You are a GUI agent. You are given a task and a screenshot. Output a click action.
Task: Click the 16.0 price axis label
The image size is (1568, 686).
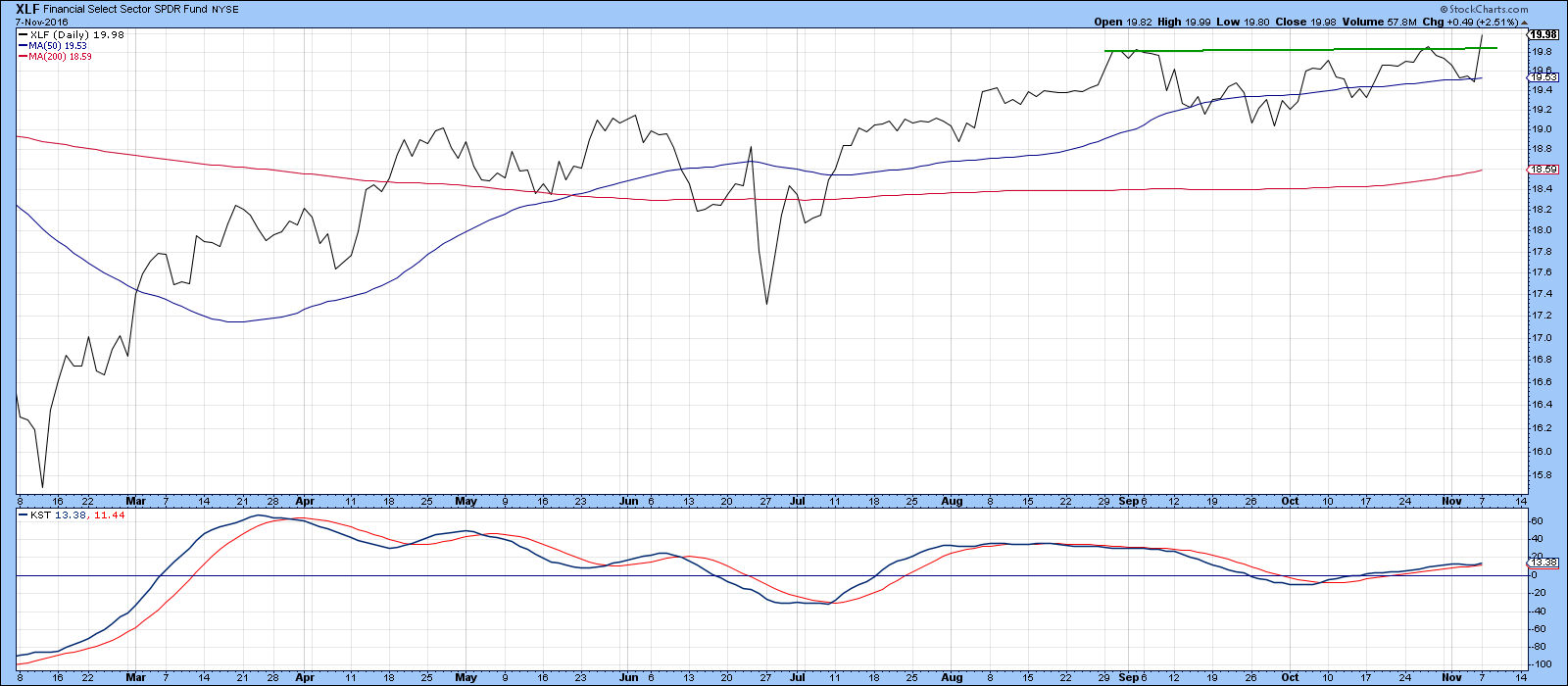pyautogui.click(x=1541, y=452)
